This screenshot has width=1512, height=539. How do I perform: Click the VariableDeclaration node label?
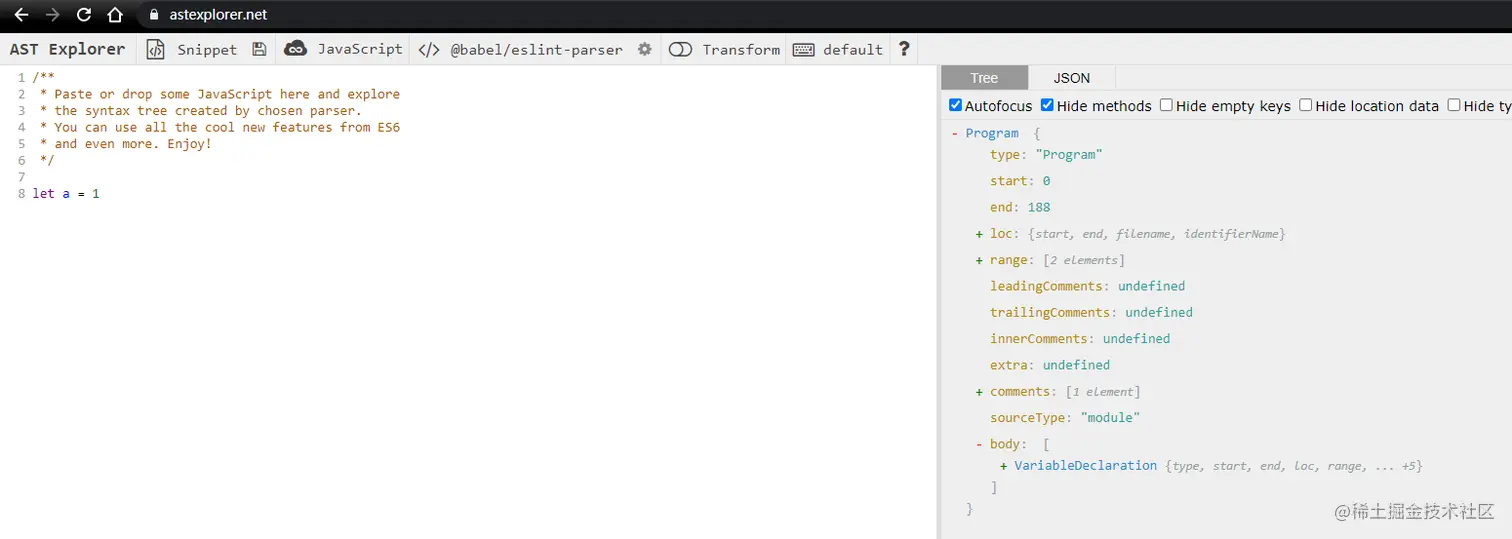tap(1086, 466)
